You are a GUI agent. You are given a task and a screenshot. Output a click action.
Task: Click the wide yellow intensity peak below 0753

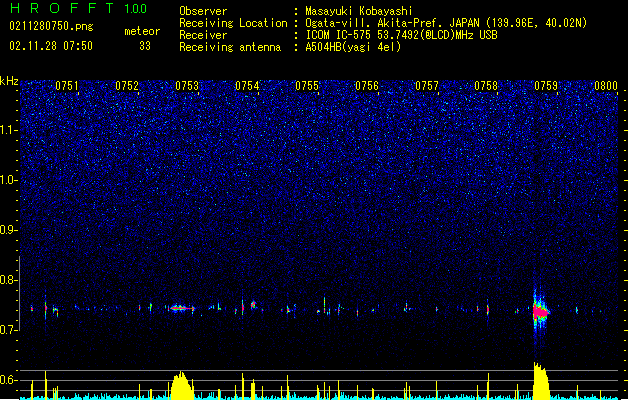(x=182, y=385)
